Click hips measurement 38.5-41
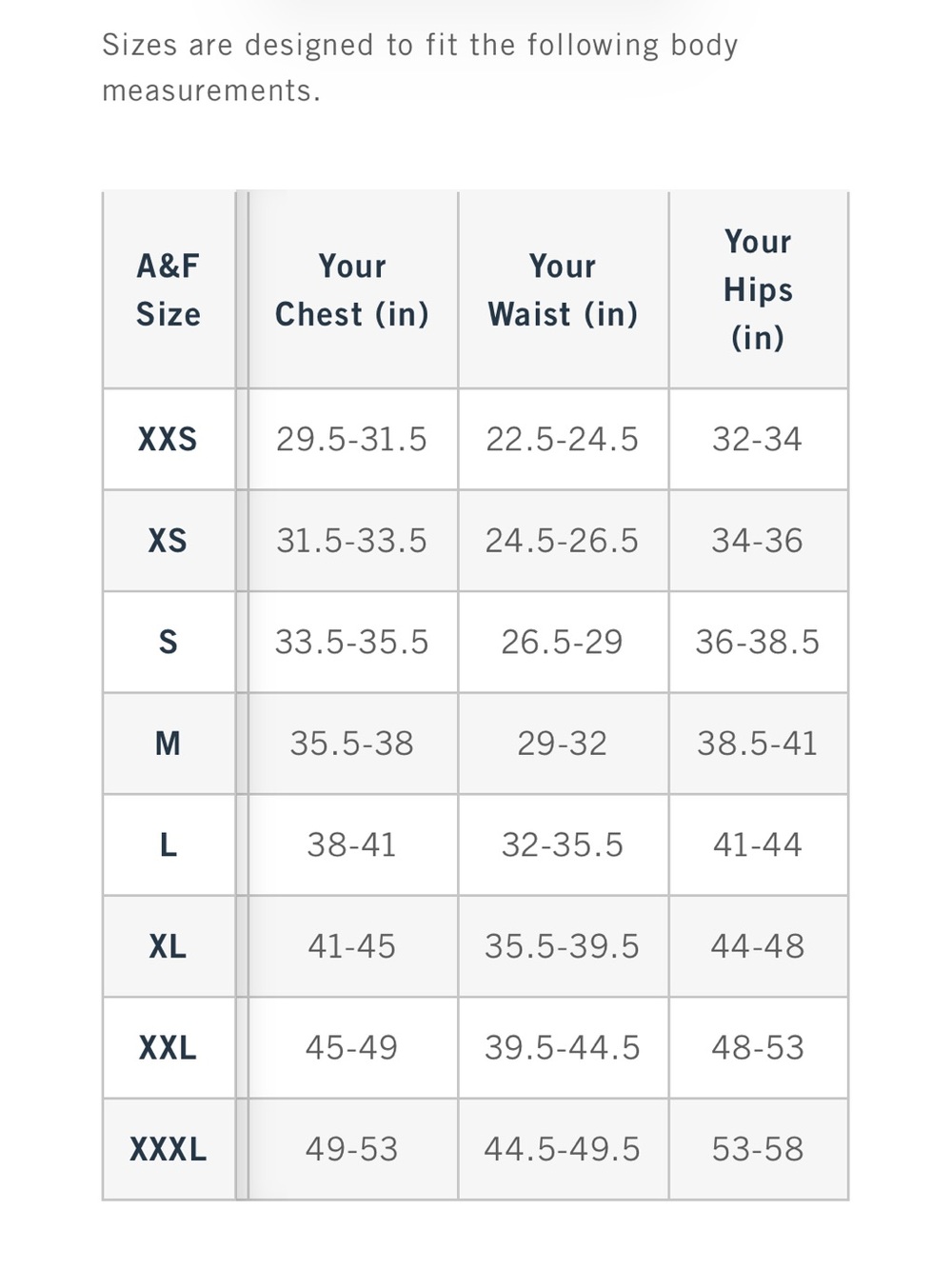The height and width of the screenshot is (1269, 952). pyautogui.click(x=758, y=744)
